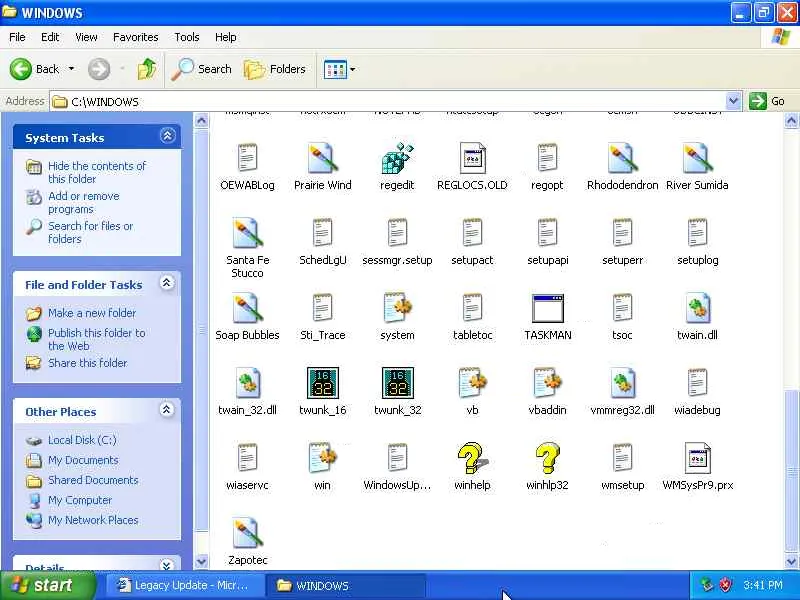This screenshot has width=800, height=600.
Task: Select the twain.dll file icon
Action: (x=697, y=308)
